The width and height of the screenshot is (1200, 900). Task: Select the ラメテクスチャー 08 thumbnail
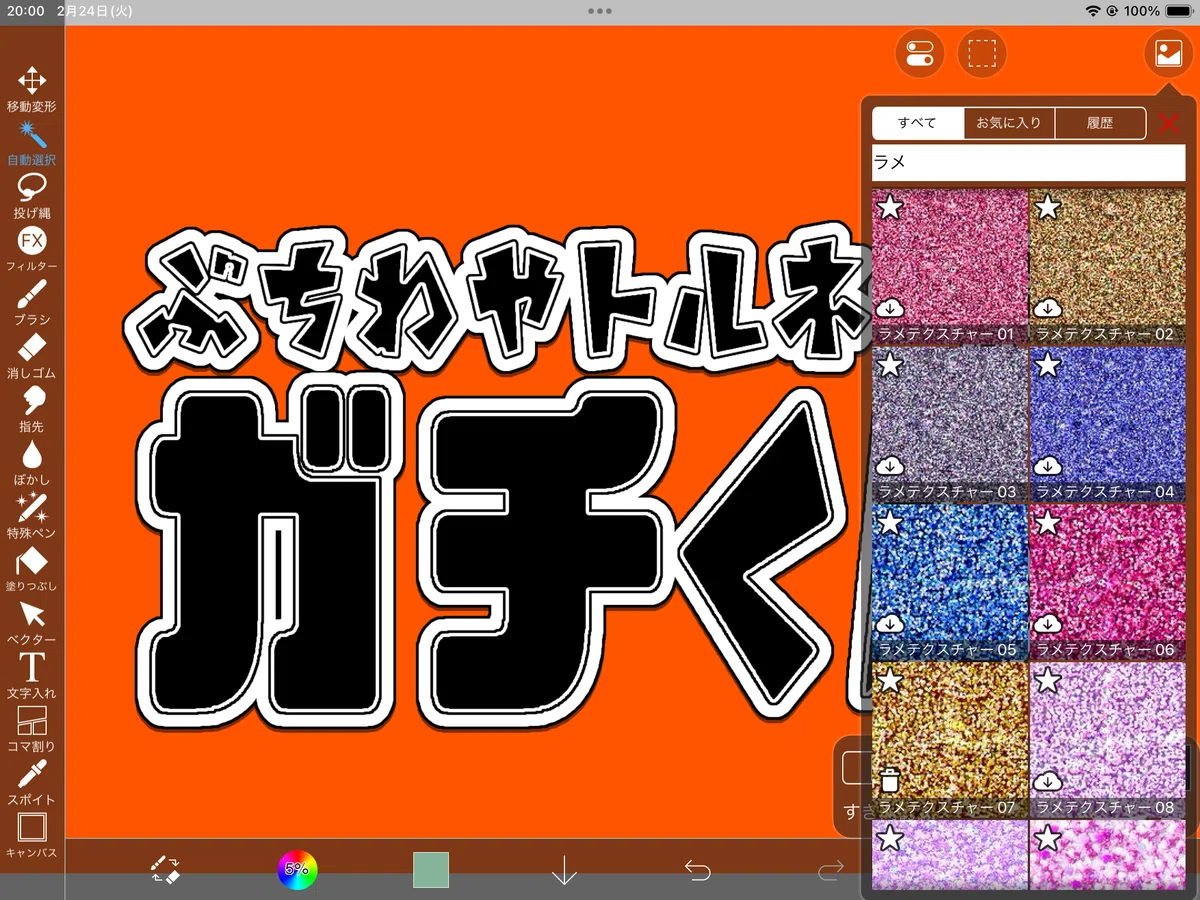pos(1108,741)
